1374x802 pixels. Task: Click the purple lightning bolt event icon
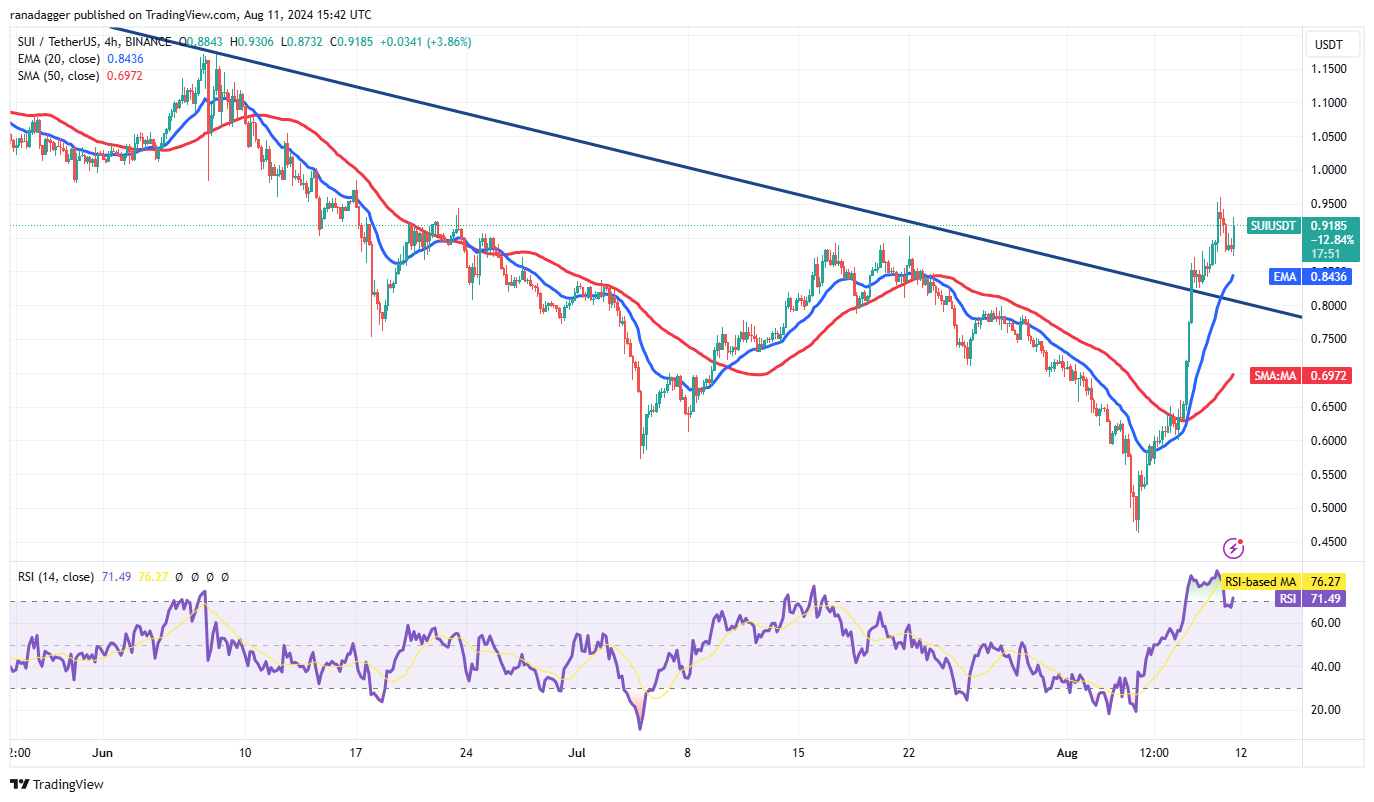coord(1234,548)
